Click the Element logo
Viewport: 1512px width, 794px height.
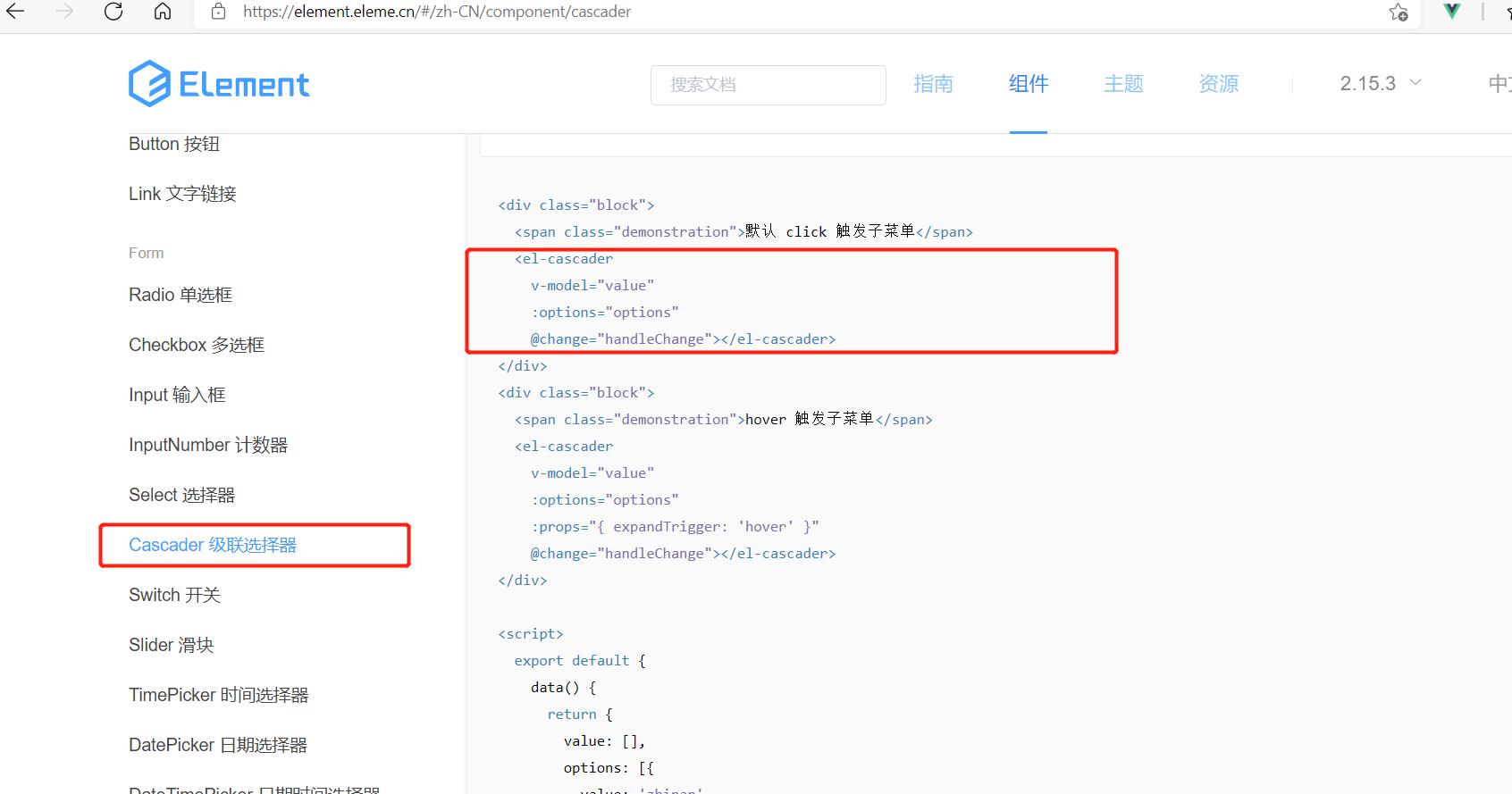tap(219, 84)
